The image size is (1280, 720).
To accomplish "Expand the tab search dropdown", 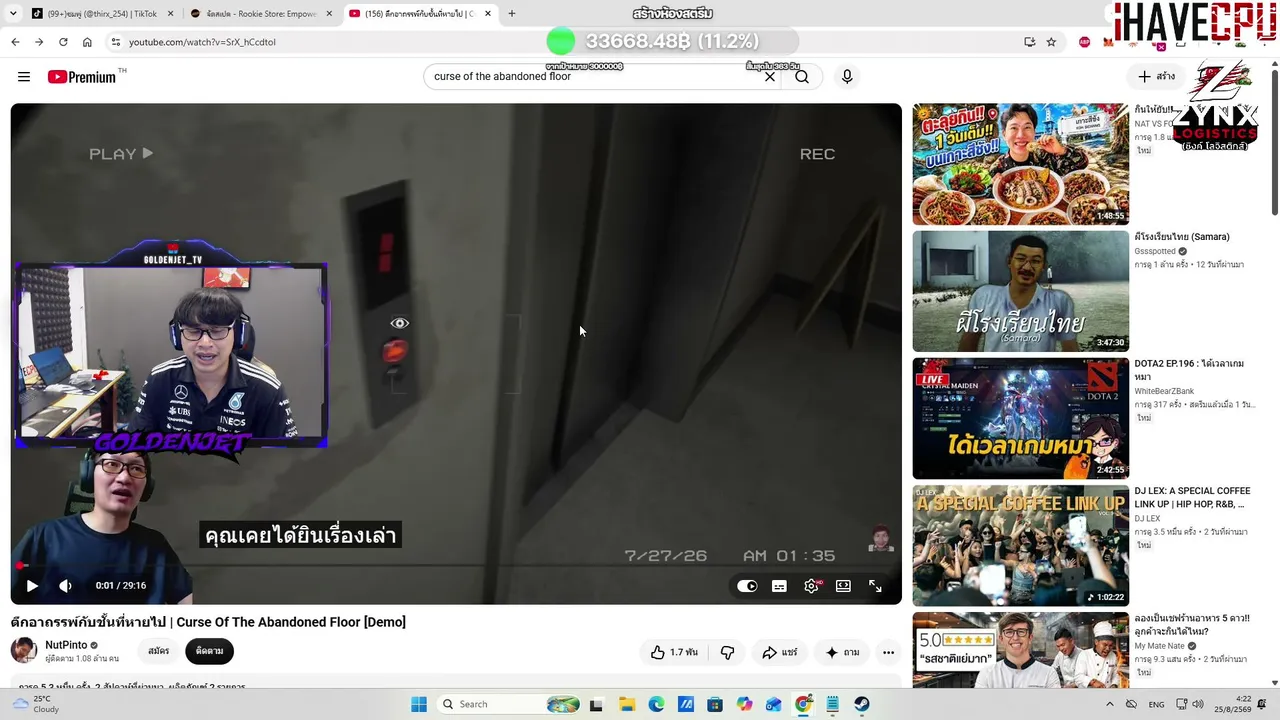I will point(14,14).
